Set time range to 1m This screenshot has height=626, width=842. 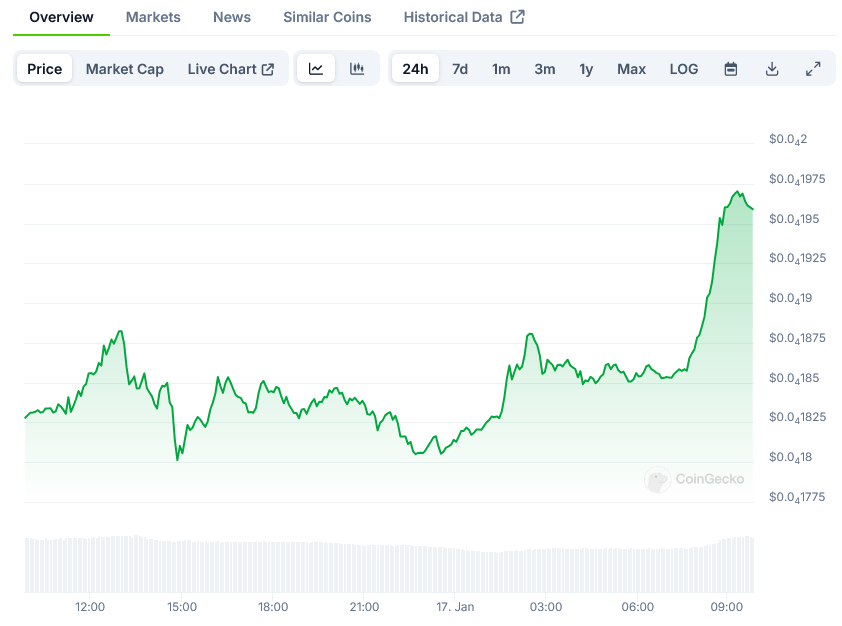point(501,69)
